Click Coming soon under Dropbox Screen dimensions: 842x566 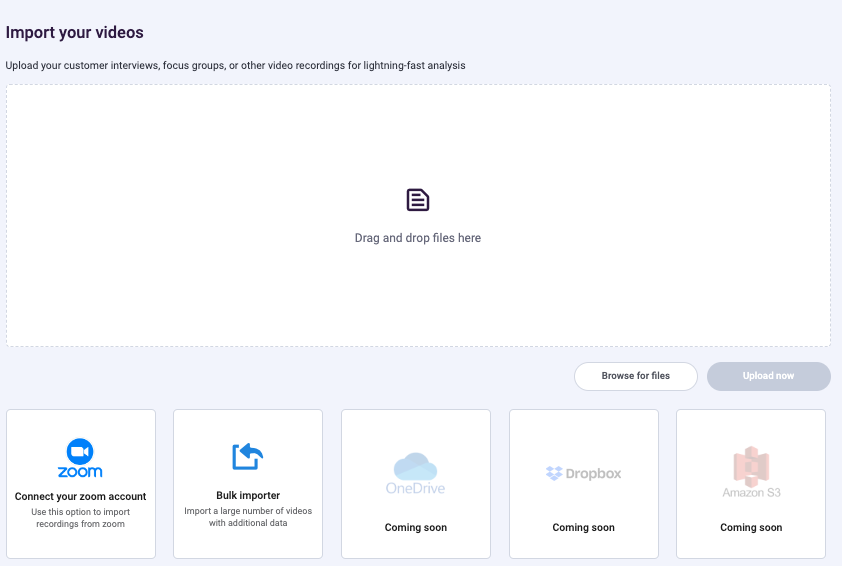coord(584,527)
